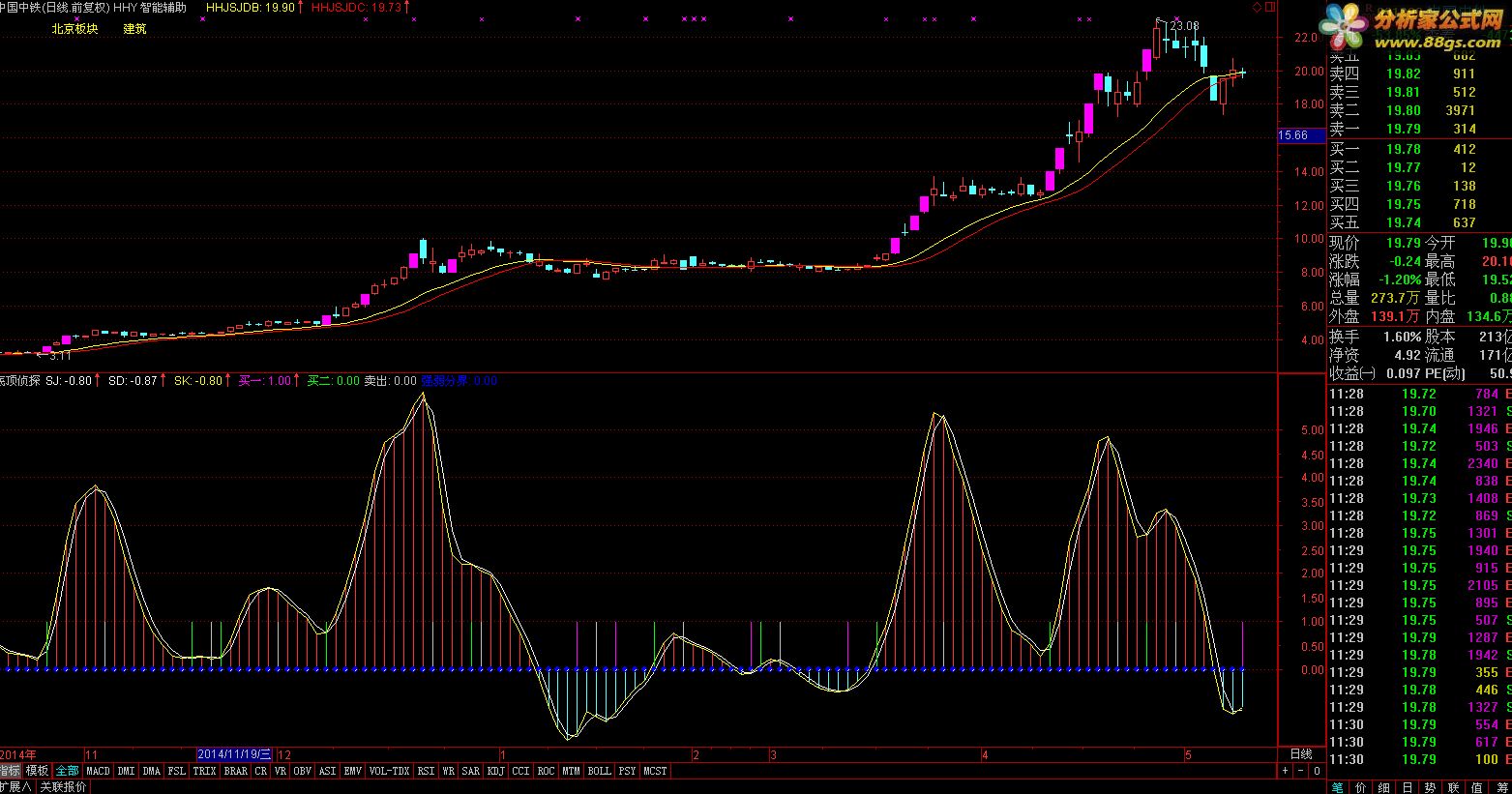The image size is (1512, 794).
Task: Select the 联 tab in quote panel
Action: [x=1454, y=787]
